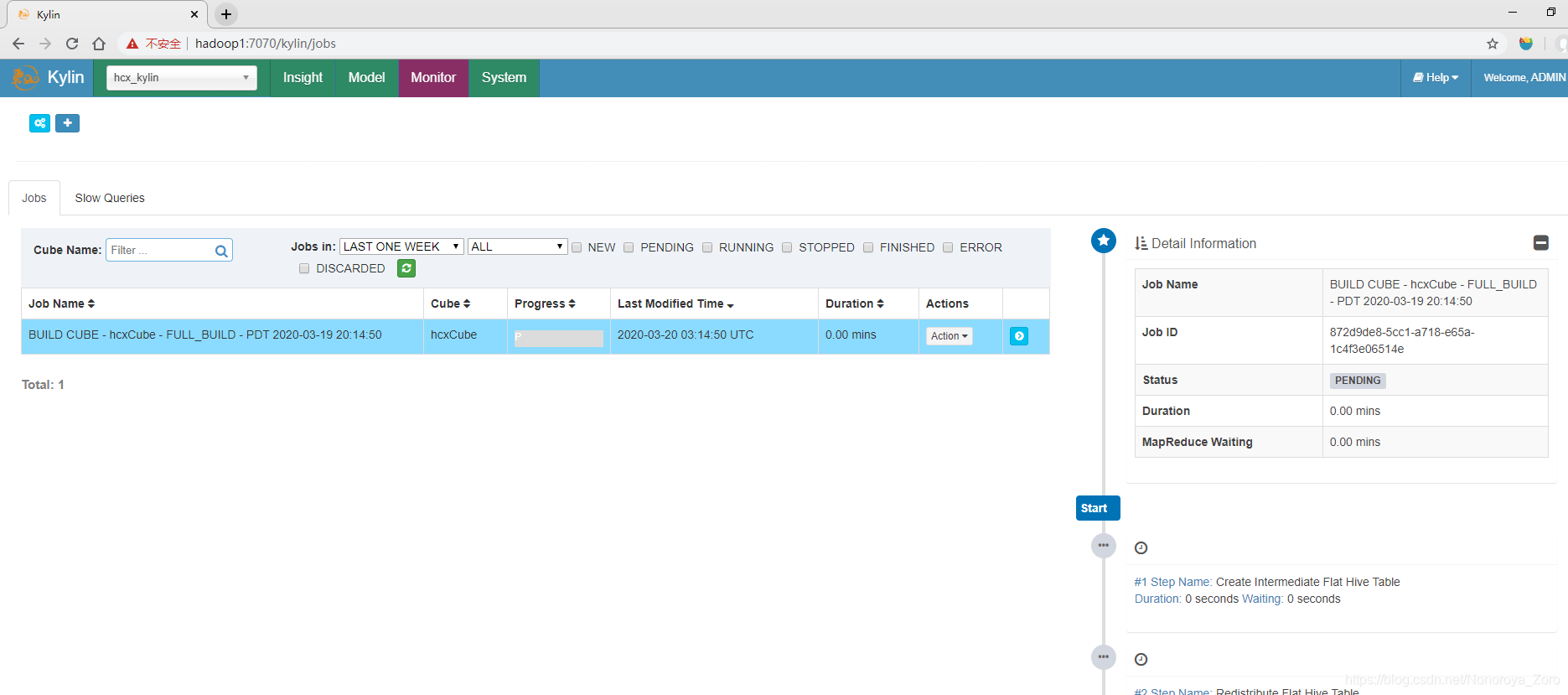Open the ALL job type dropdown
Image resolution: width=1568 pixels, height=695 pixels.
517,246
